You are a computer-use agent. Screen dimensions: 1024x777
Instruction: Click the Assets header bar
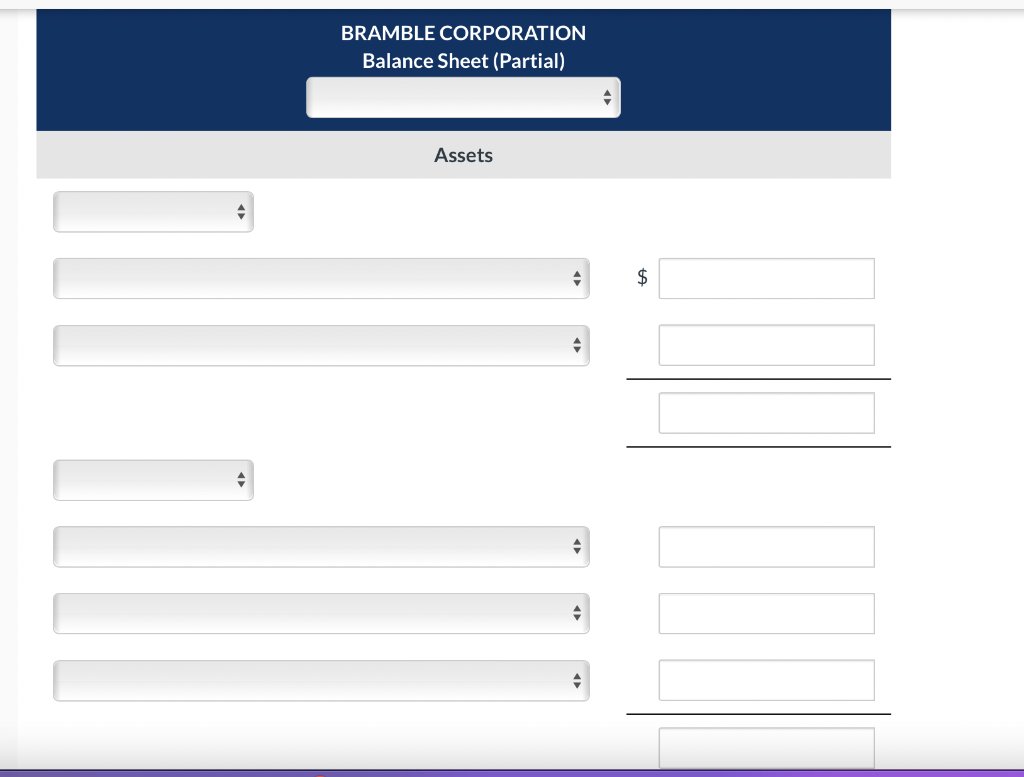point(463,155)
